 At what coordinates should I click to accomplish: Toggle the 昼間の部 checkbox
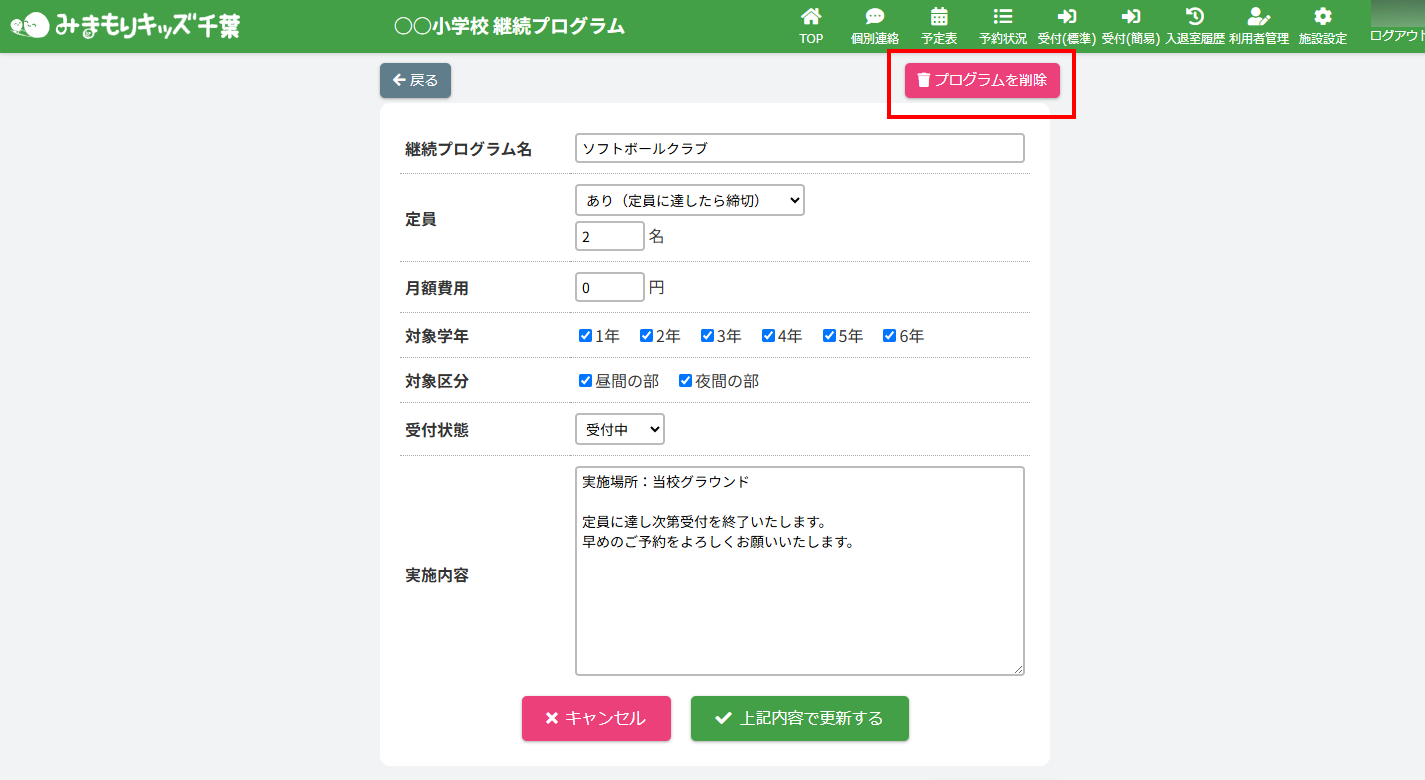(x=586, y=381)
